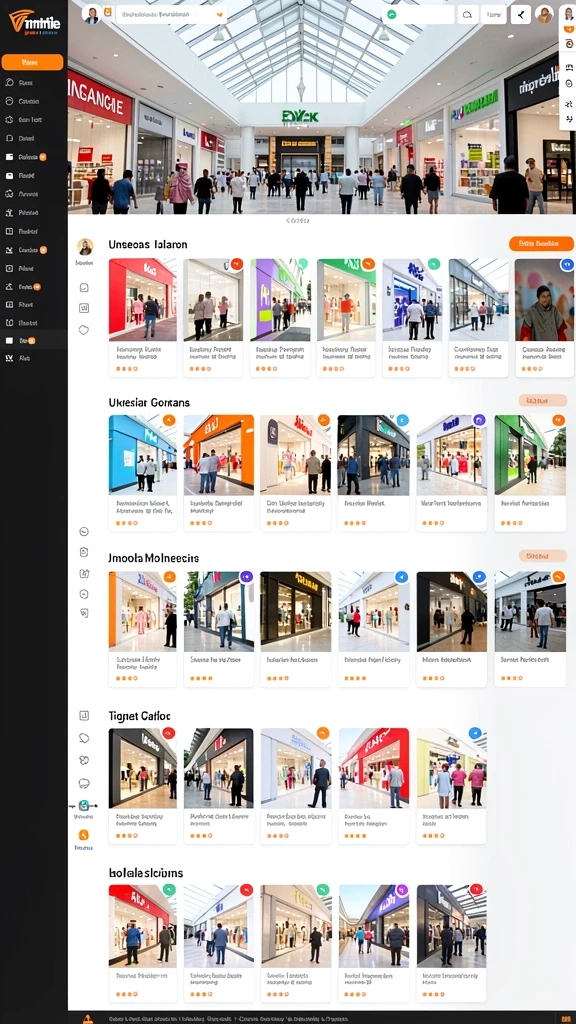Click the orange badge in the Tignet Catloc row
576x1024 pixels.
pyautogui.click(x=323, y=733)
